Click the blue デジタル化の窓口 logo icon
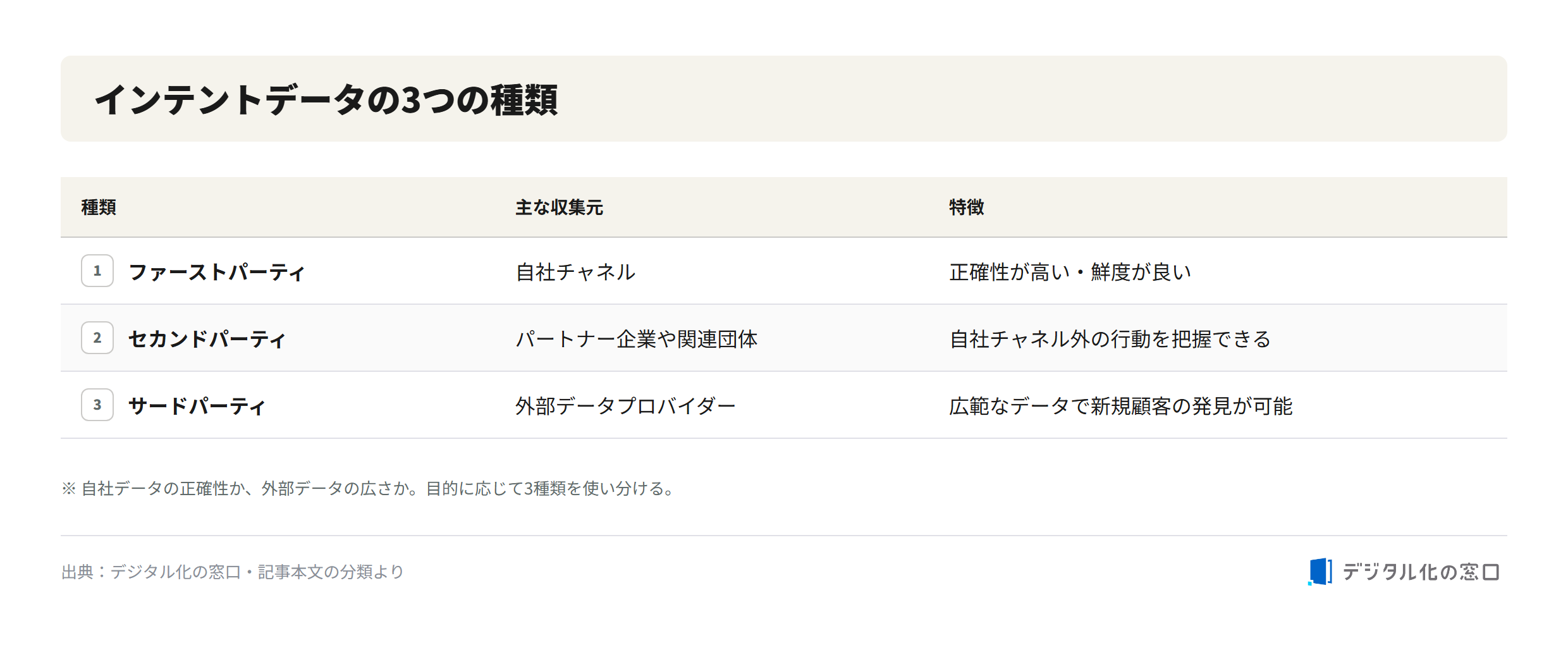The height and width of the screenshot is (645, 1568). tap(1320, 572)
